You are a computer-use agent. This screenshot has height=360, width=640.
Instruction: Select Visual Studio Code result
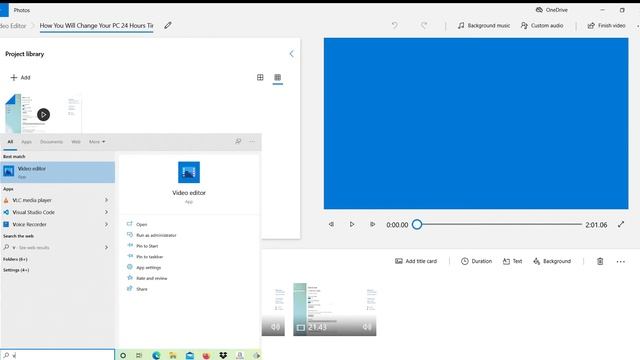(33, 212)
